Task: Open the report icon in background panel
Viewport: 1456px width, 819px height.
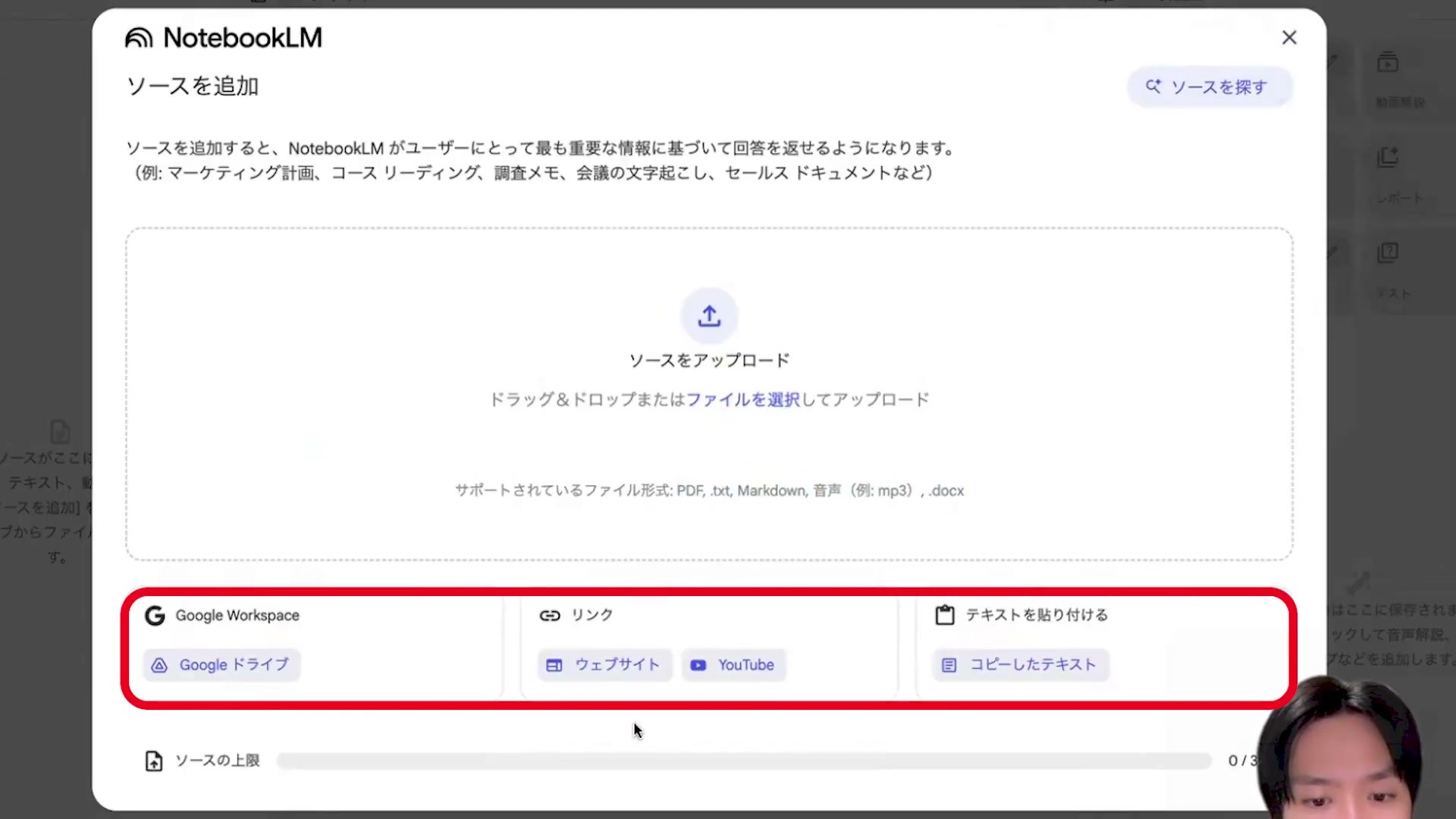Action: click(1388, 157)
